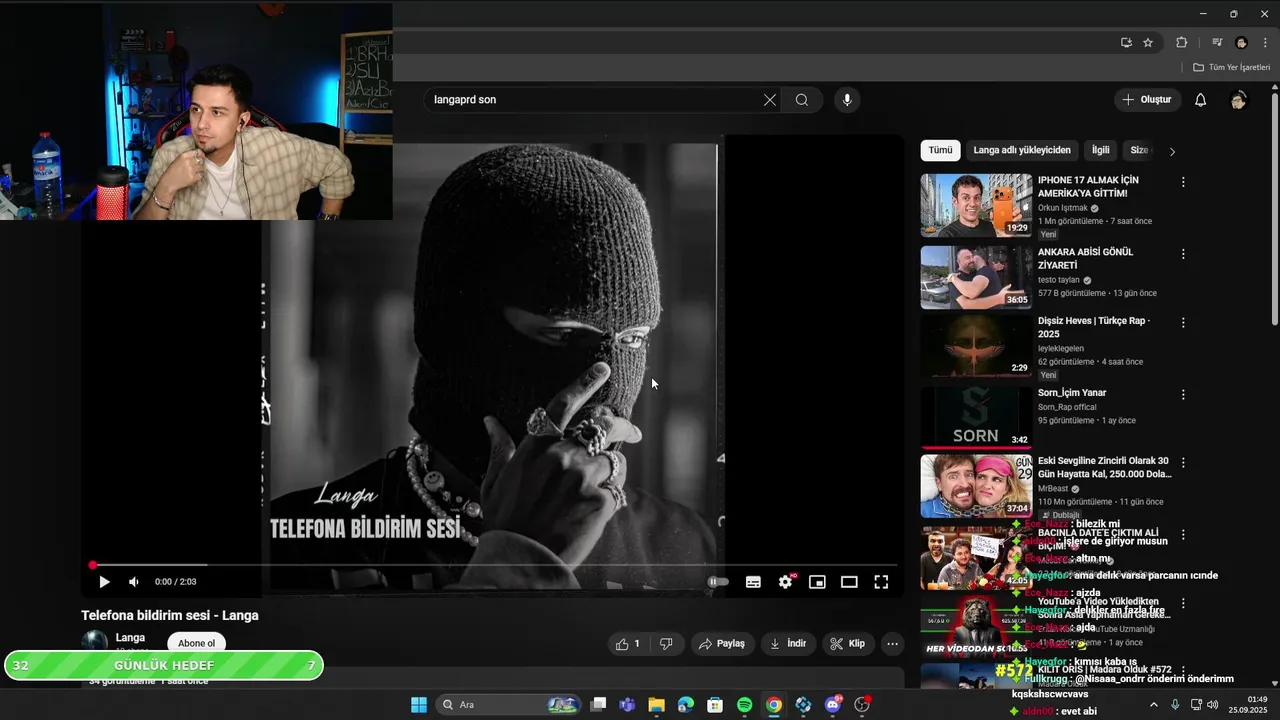The width and height of the screenshot is (1280, 720).
Task: Focus the search field 'langaprd son'
Action: coord(595,100)
